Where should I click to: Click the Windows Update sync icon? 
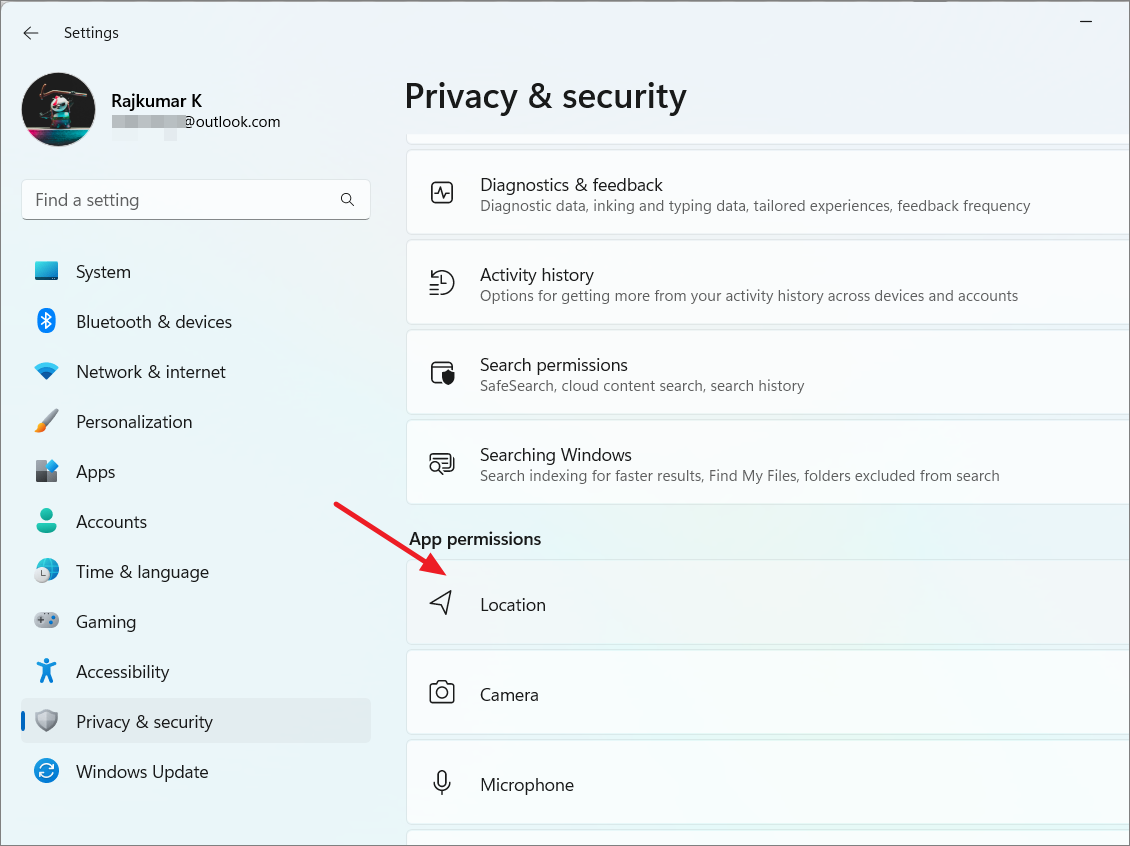click(x=46, y=771)
